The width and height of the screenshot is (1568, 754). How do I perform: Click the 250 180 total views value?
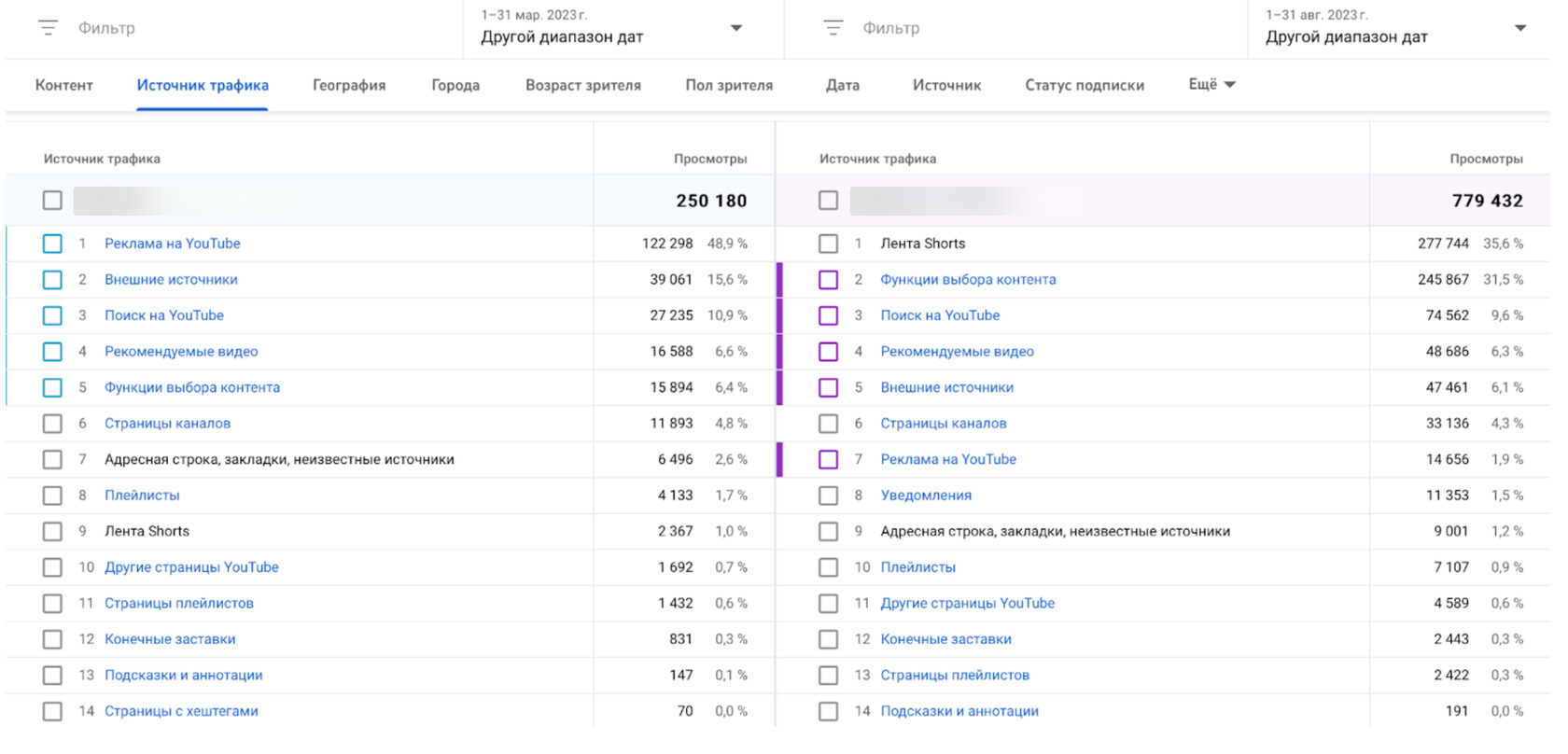[711, 201]
